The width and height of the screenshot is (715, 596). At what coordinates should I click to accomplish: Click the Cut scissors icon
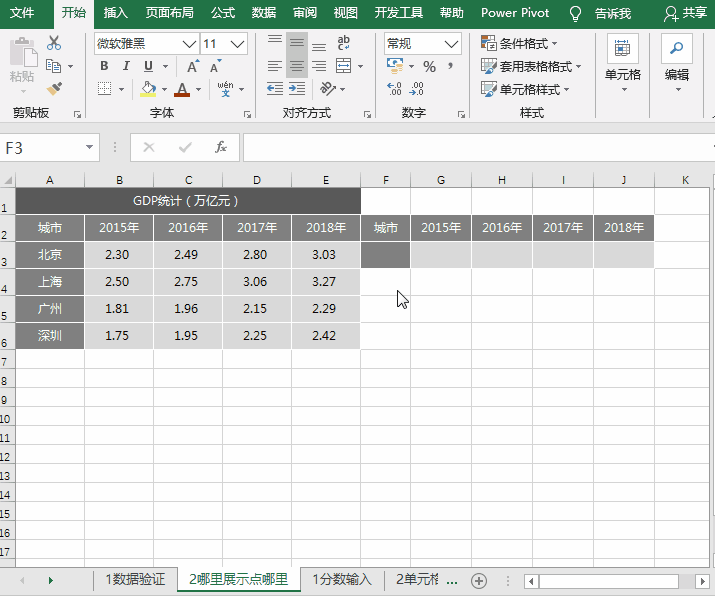coord(54,43)
